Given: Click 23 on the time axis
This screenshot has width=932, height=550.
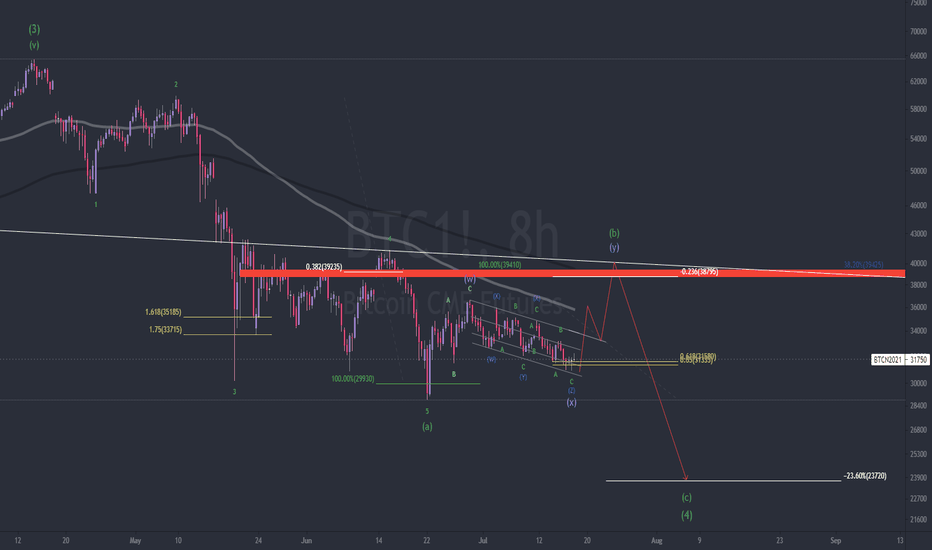Looking at the screenshot, I should [779, 540].
